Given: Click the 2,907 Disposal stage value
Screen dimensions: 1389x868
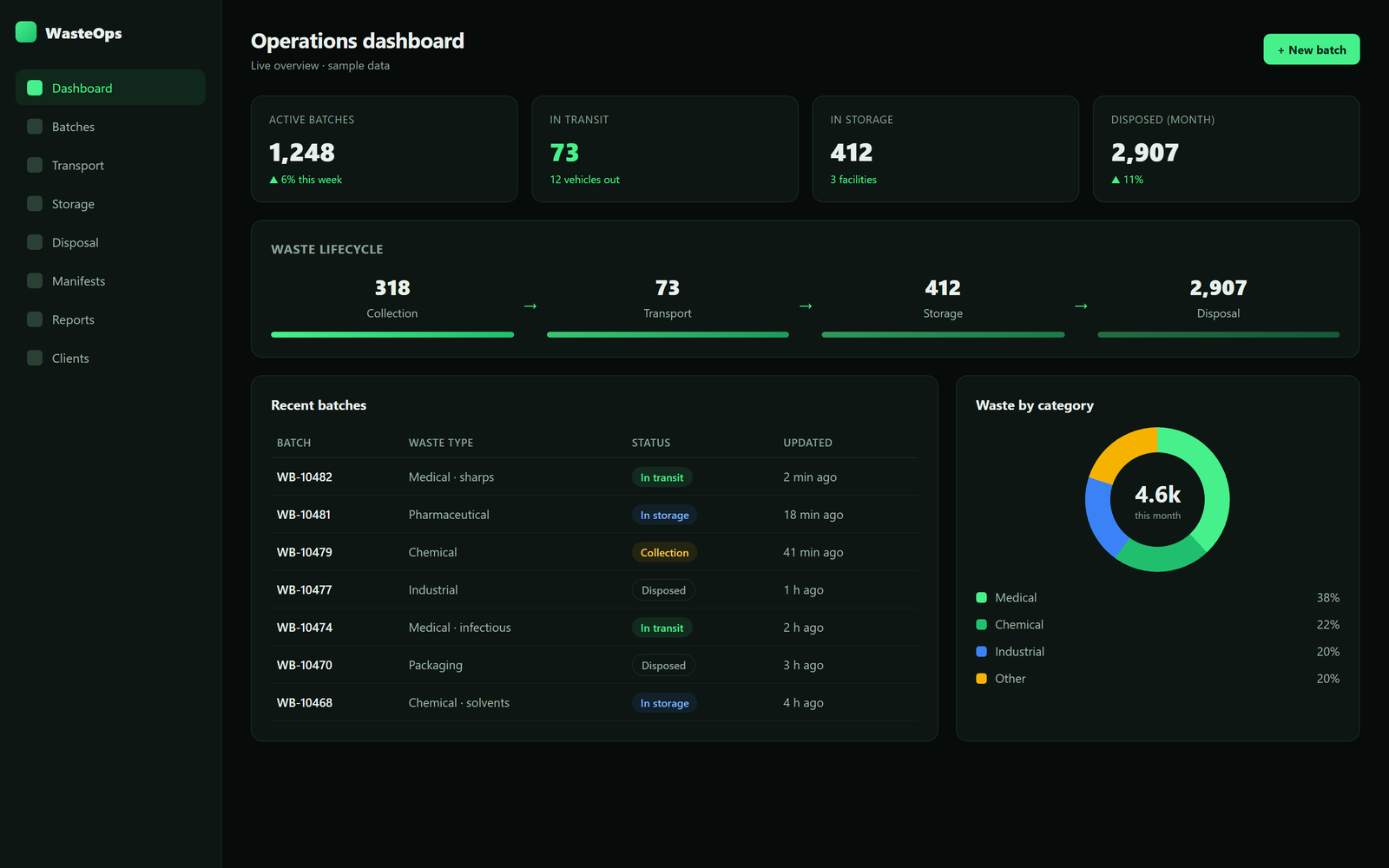Looking at the screenshot, I should [x=1218, y=287].
